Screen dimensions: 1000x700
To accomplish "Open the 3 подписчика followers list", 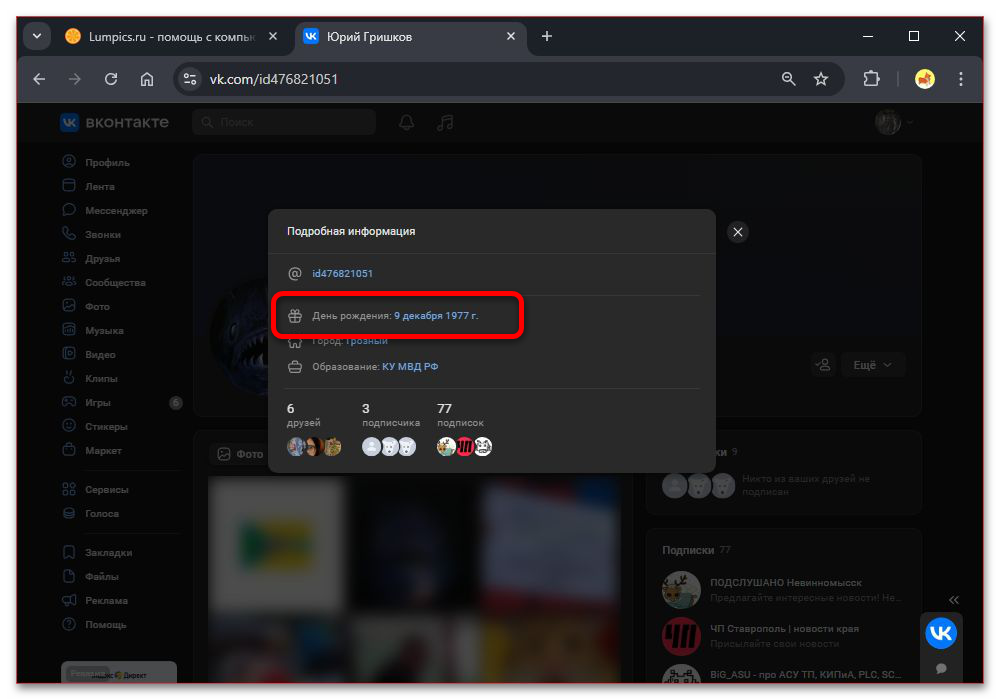I will pyautogui.click(x=391, y=431).
